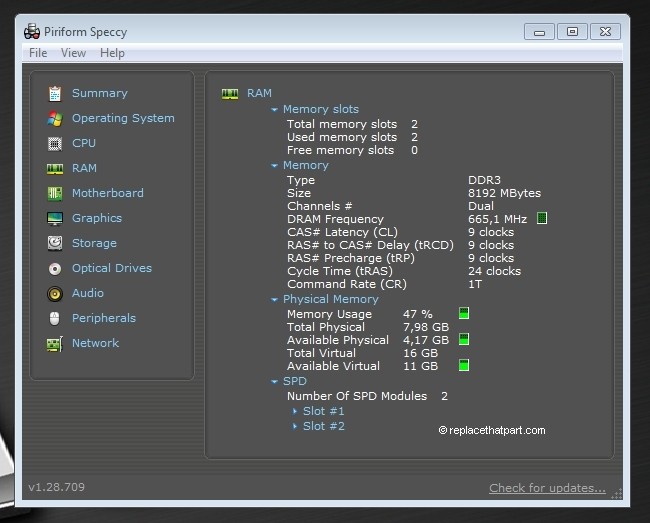Open the Help menu
The height and width of the screenshot is (523, 650).
click(112, 53)
